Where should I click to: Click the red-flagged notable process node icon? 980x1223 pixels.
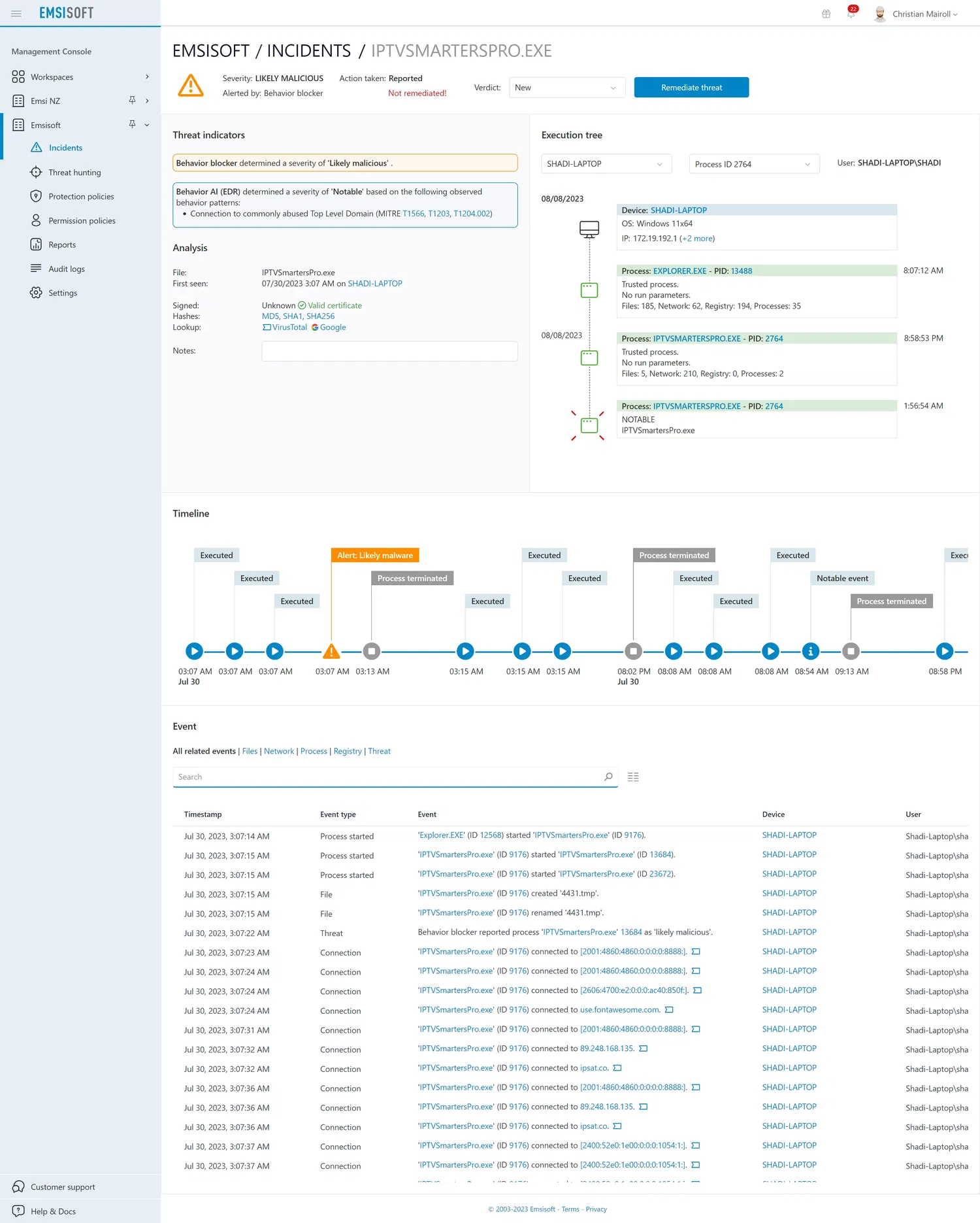589,426
